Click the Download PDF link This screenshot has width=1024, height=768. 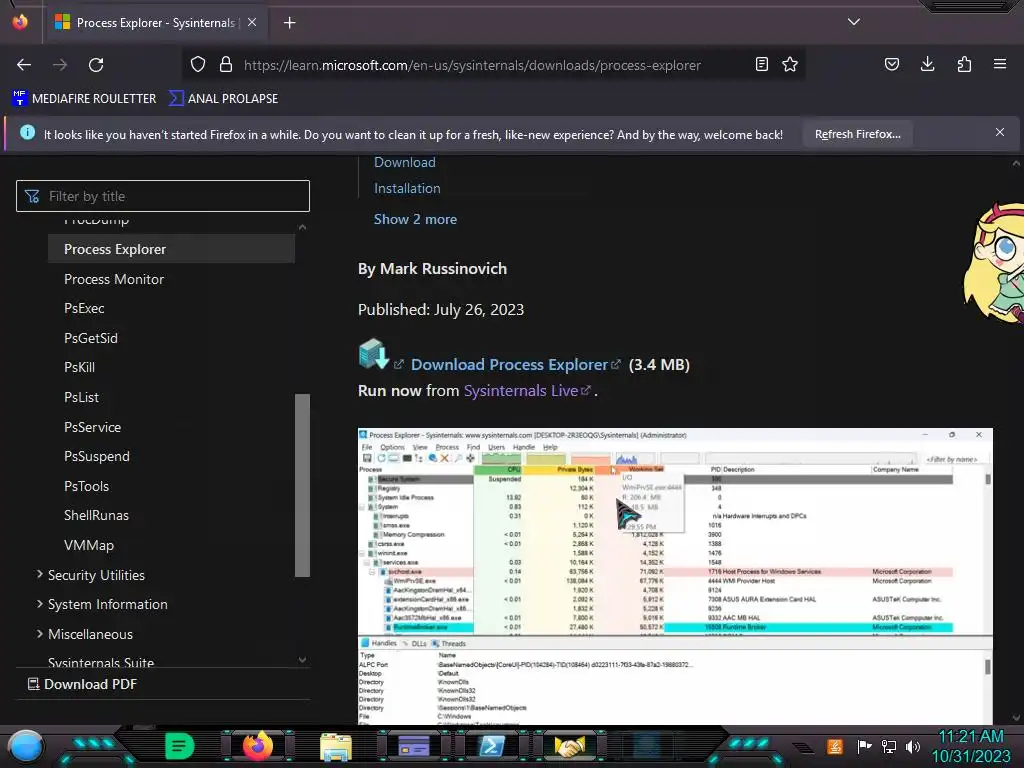pos(82,684)
